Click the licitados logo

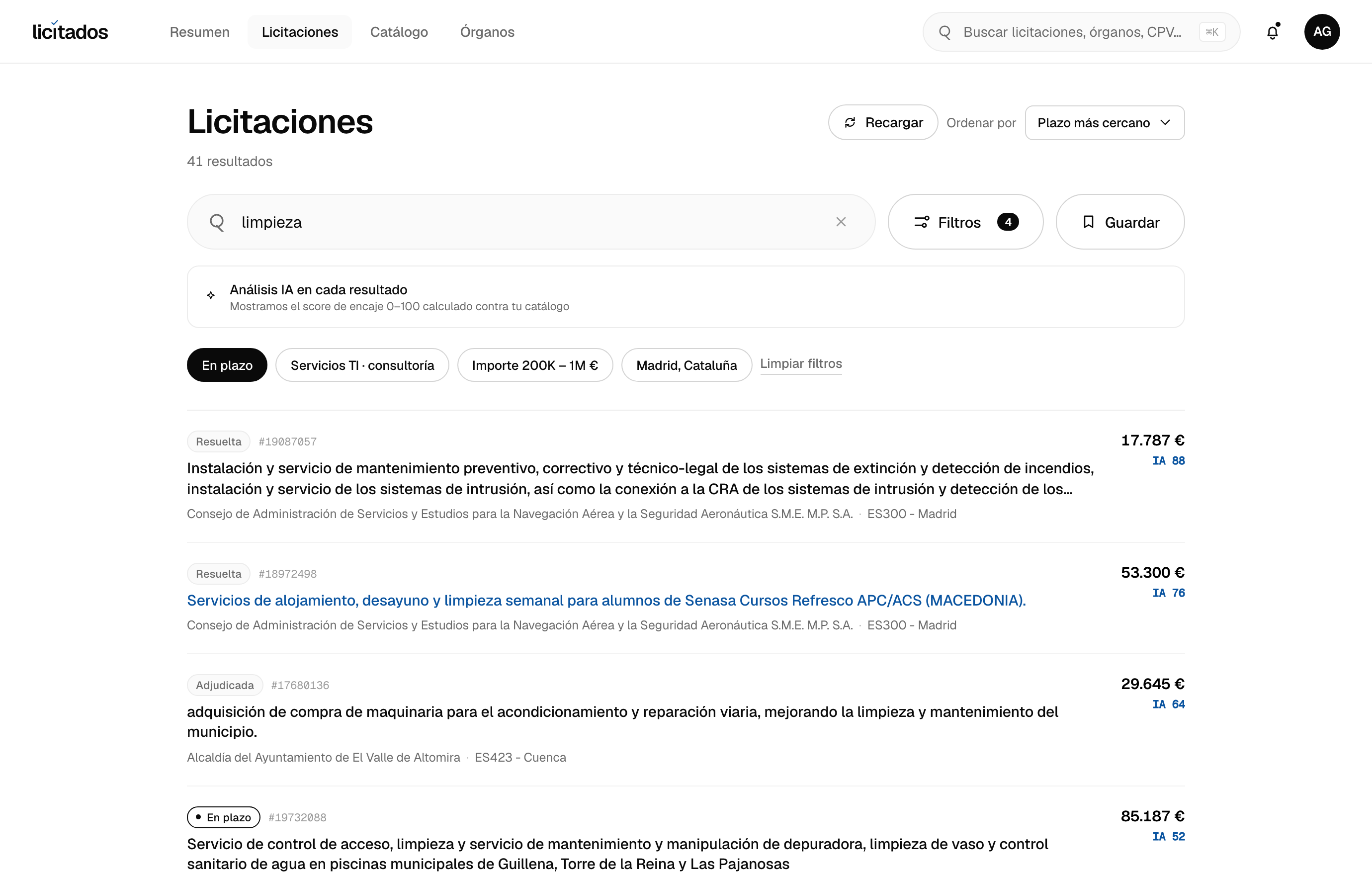70,31
